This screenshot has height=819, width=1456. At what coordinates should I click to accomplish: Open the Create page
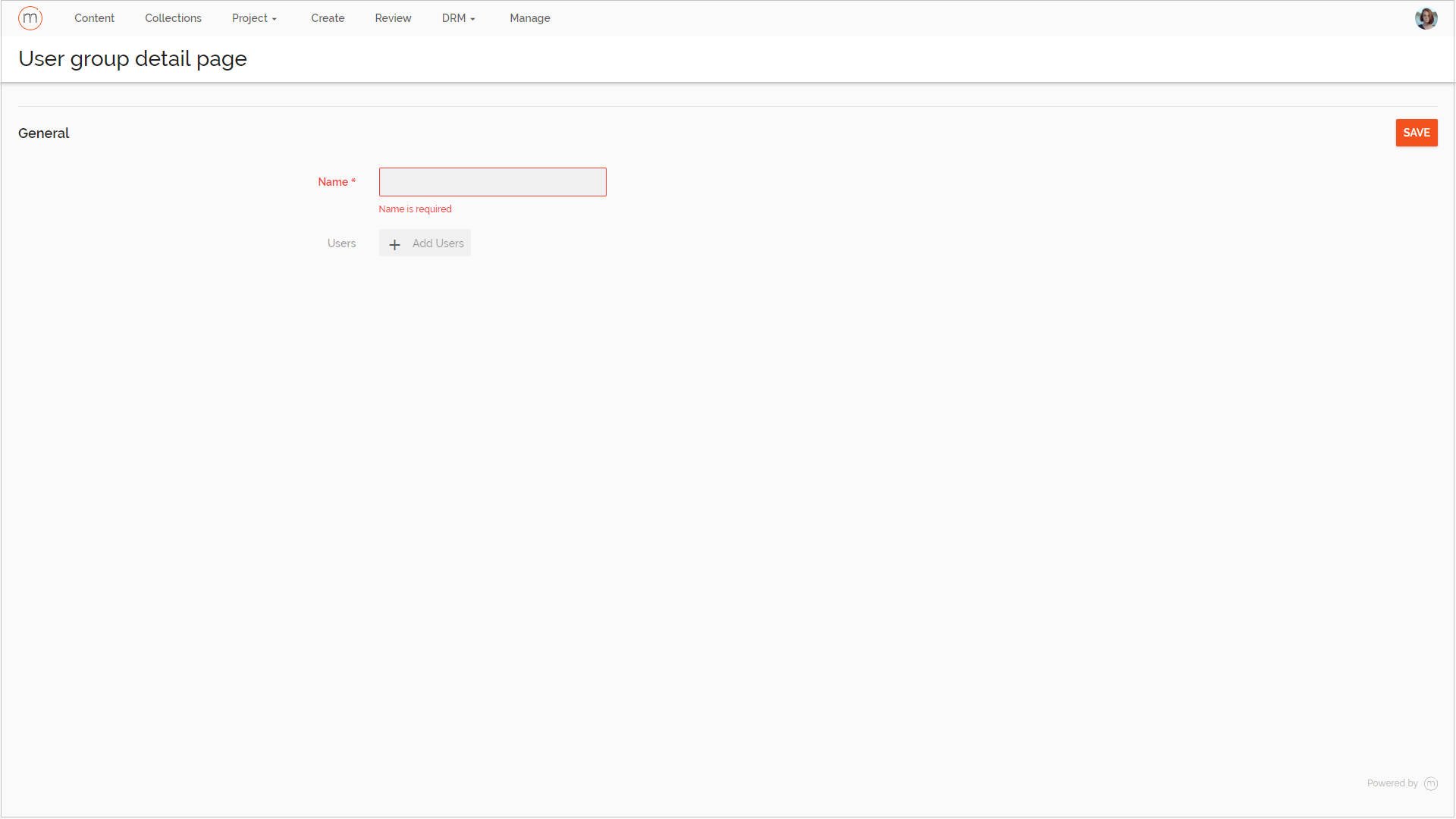click(x=328, y=18)
